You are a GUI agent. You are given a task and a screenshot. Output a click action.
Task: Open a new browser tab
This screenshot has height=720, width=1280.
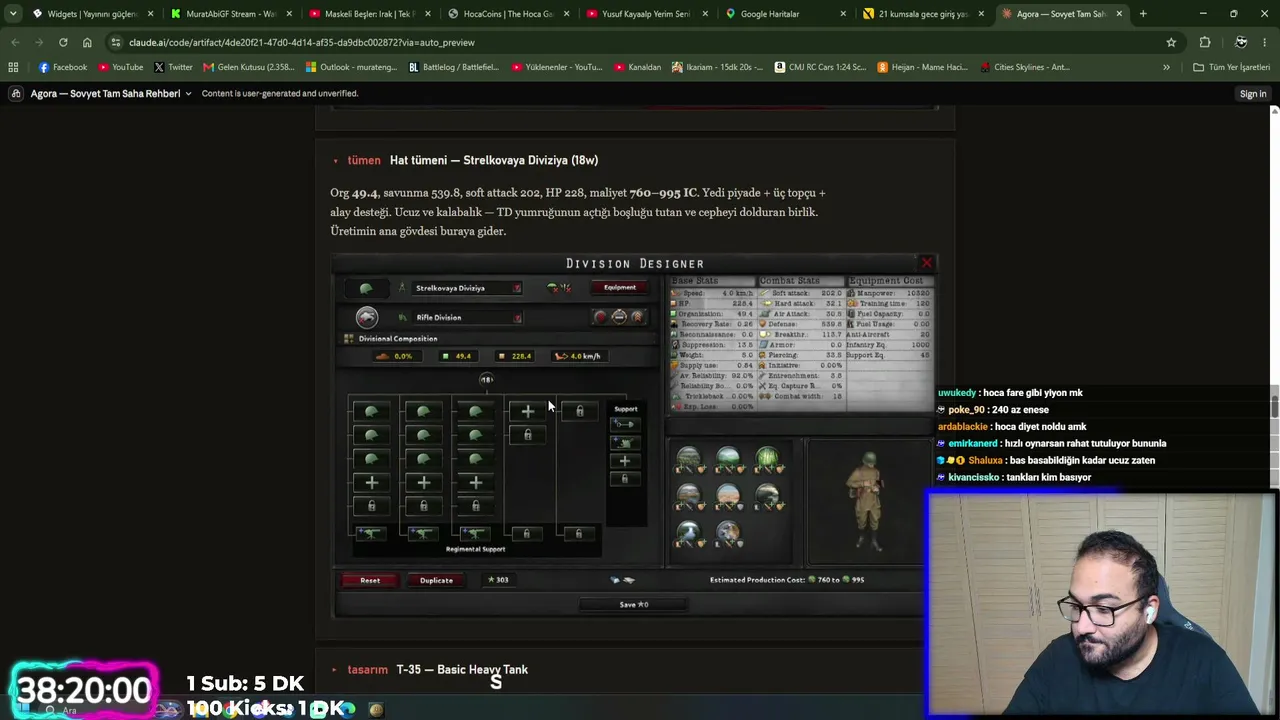(x=1143, y=14)
